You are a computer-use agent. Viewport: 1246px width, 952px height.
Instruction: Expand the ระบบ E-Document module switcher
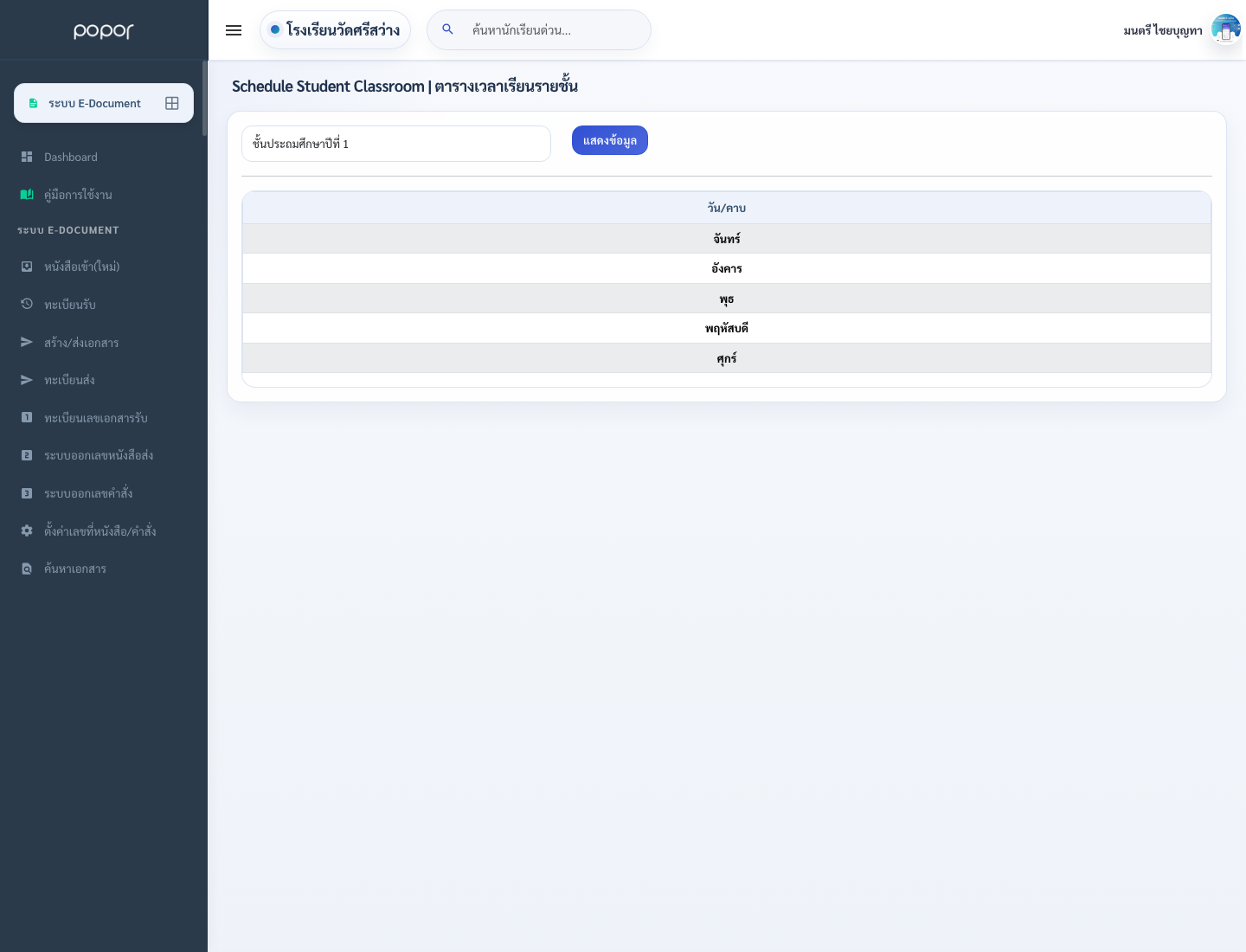pyautogui.click(x=104, y=103)
